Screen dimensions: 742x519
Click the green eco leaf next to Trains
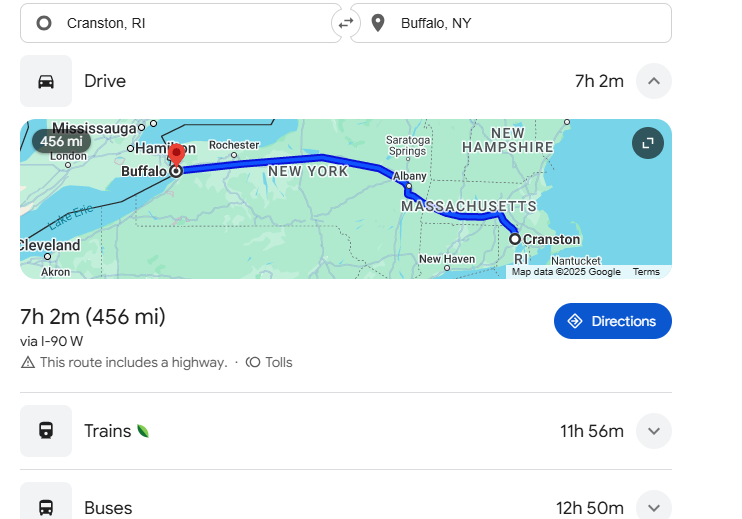pos(143,431)
